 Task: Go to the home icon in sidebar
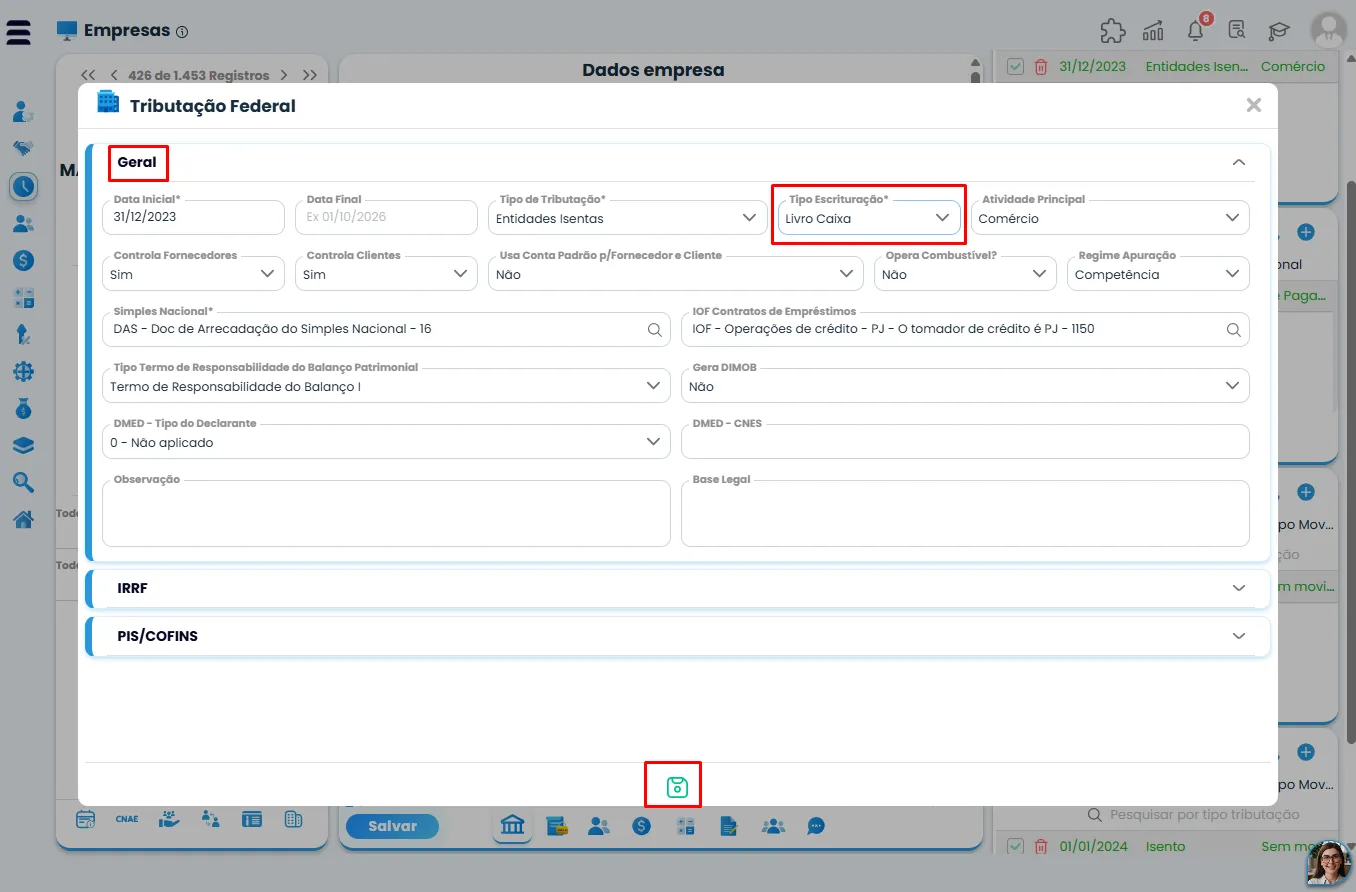[x=24, y=519]
